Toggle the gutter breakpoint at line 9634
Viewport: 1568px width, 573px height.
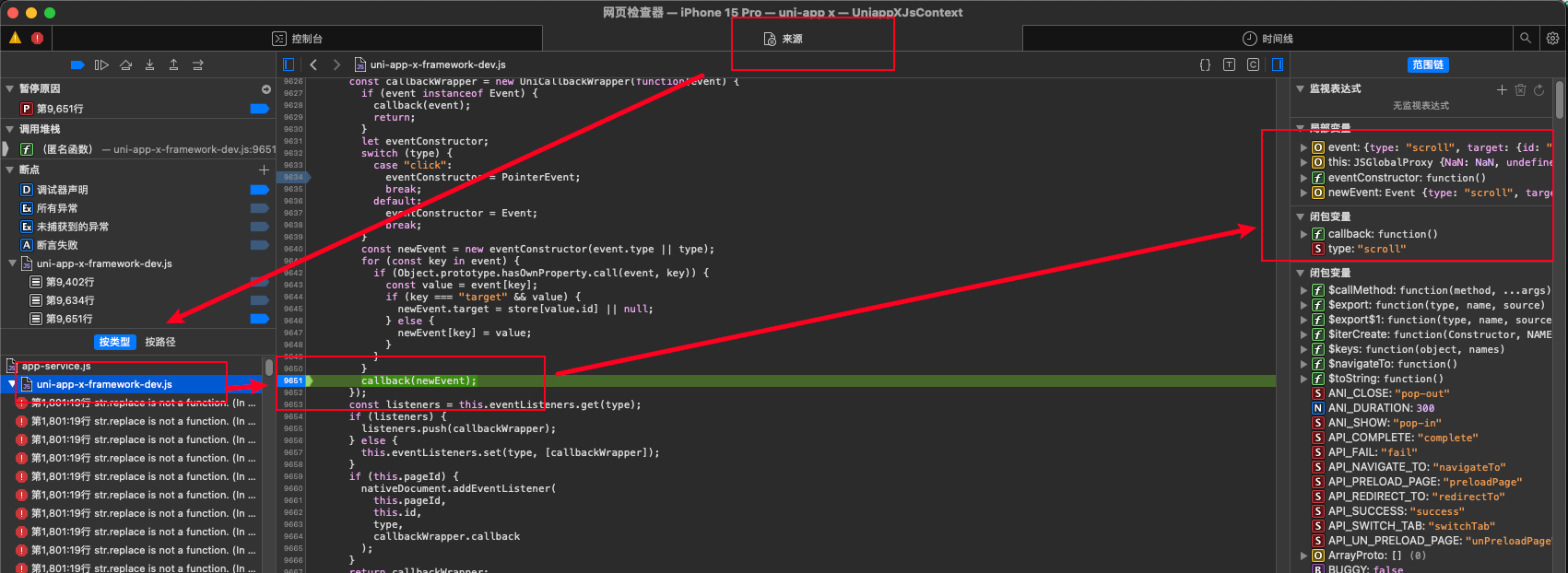294,177
